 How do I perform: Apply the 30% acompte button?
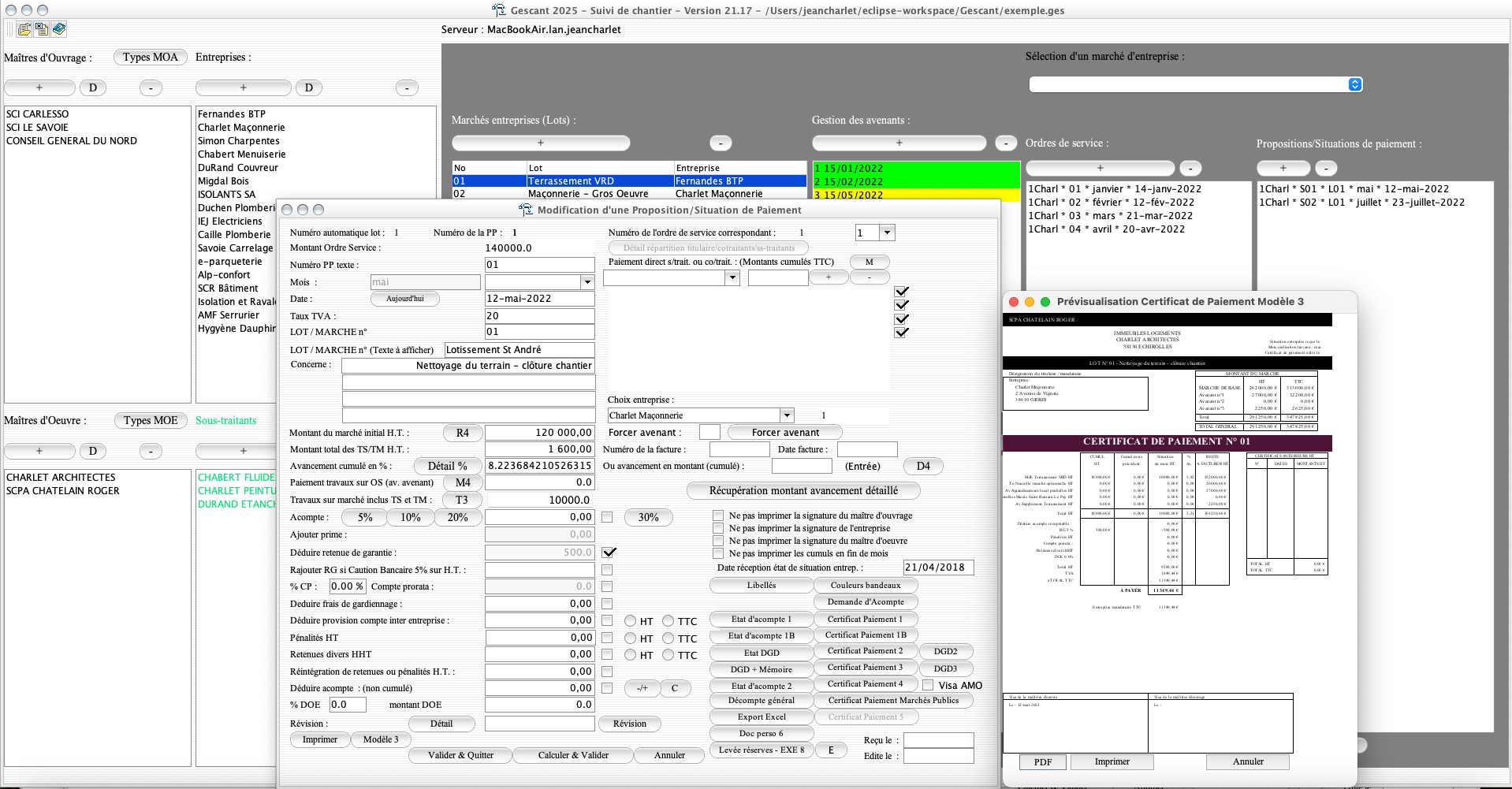(649, 517)
